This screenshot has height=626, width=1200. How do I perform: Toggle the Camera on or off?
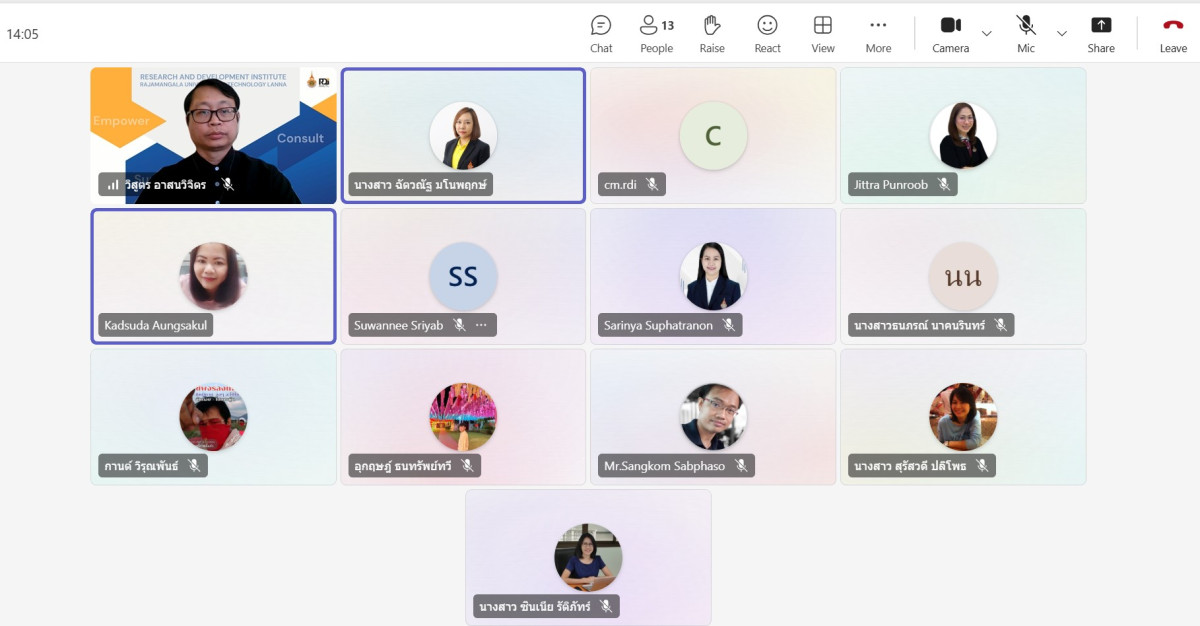click(950, 33)
